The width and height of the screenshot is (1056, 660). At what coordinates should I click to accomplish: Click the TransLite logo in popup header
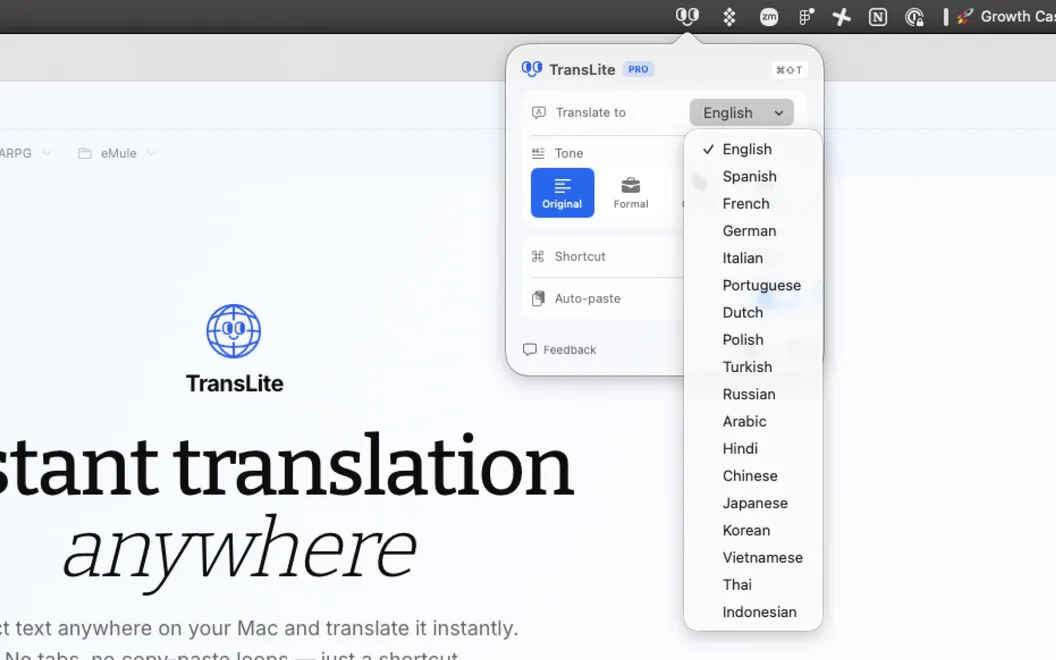[531, 69]
